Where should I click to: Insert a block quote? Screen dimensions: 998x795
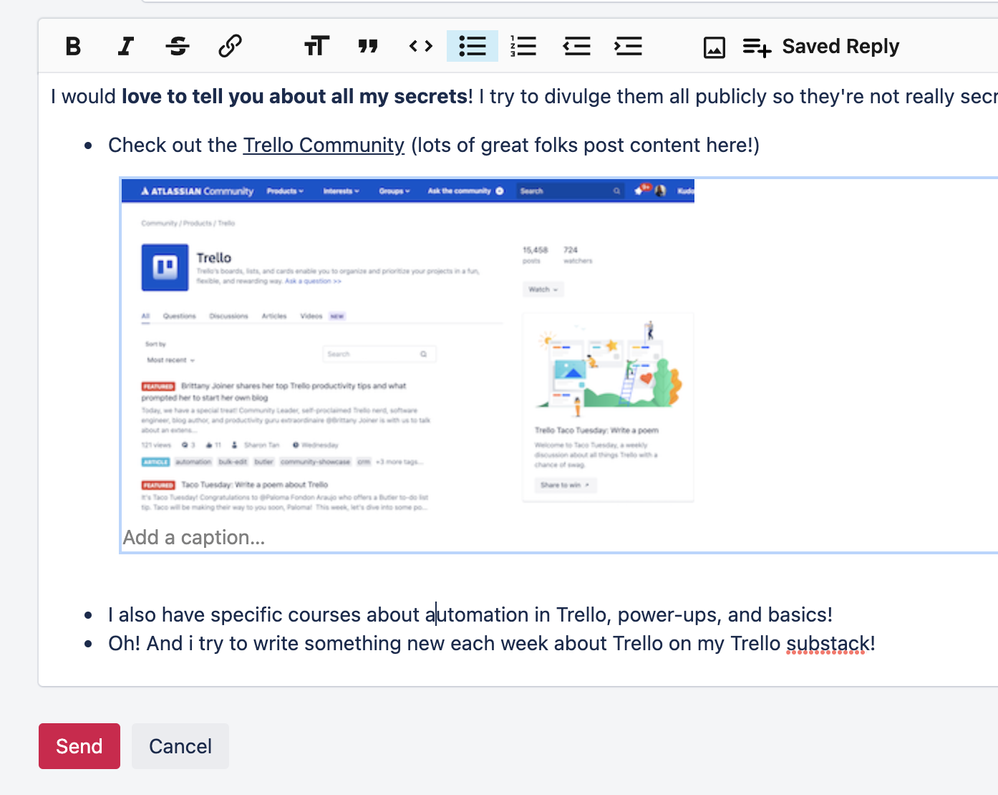click(368, 46)
